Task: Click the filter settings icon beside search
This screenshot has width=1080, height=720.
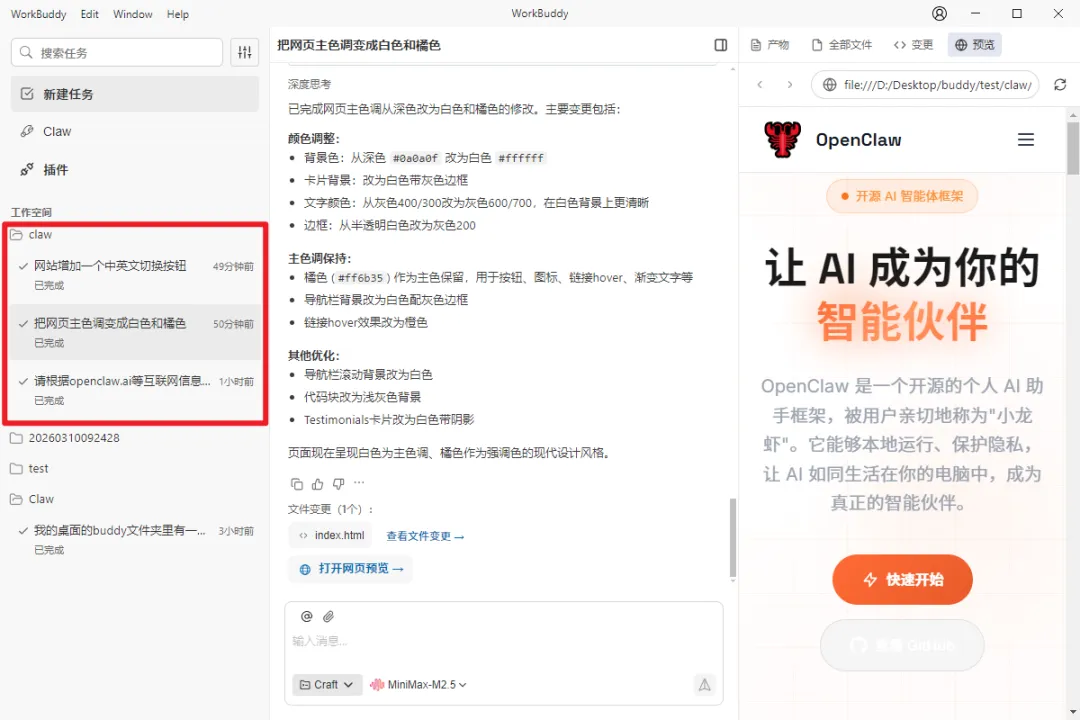Action: click(245, 53)
